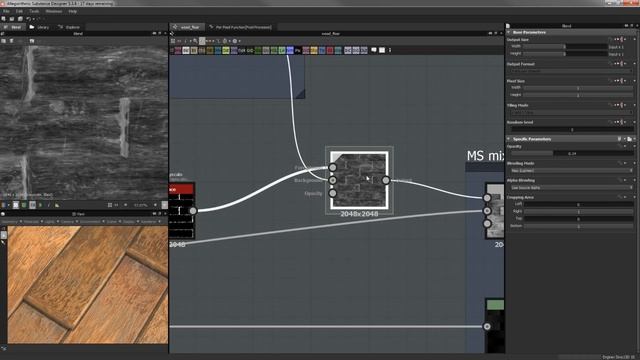Click the lime green node icon in node toolbar
The image size is (640, 360).
pyautogui.click(x=226, y=50)
